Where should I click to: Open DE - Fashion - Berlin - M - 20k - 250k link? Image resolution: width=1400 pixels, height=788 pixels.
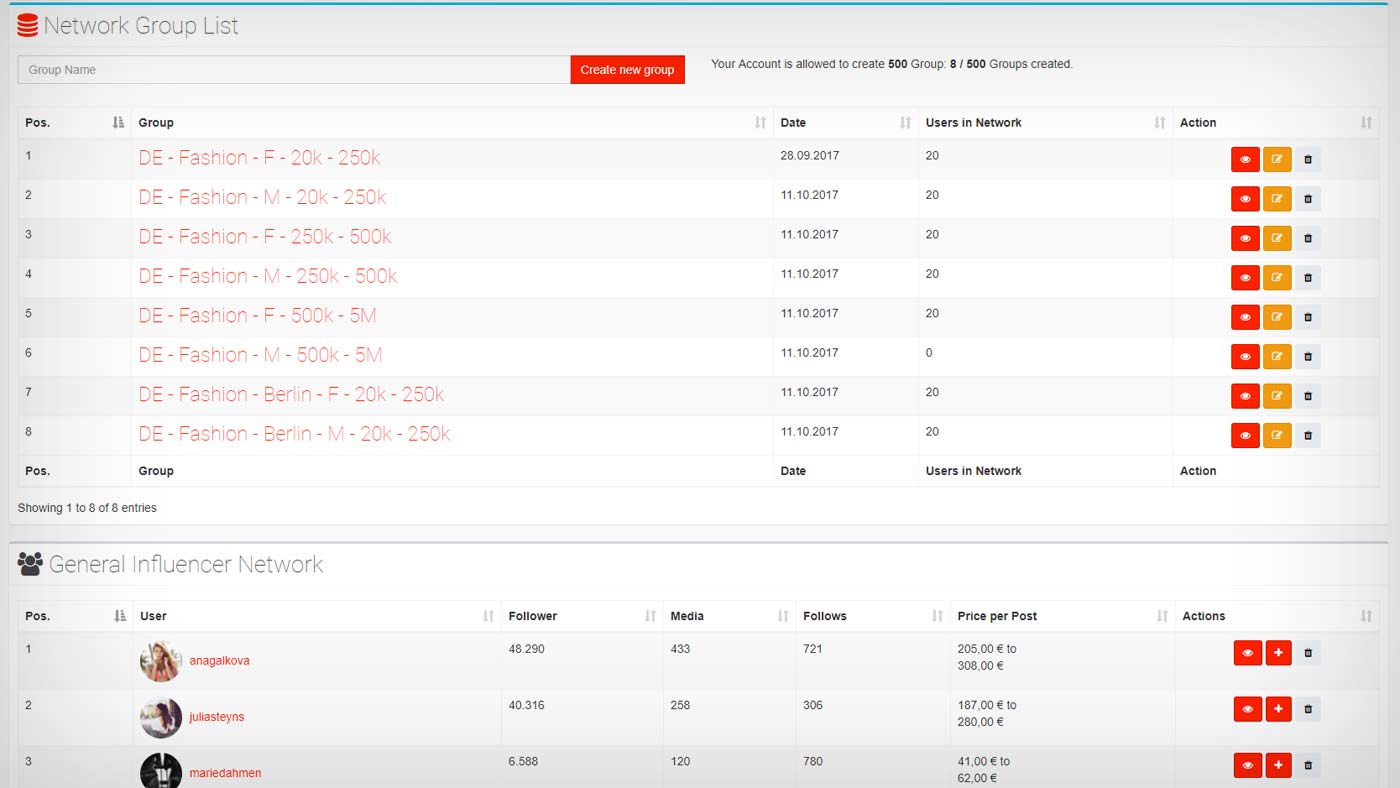pyautogui.click(x=294, y=434)
